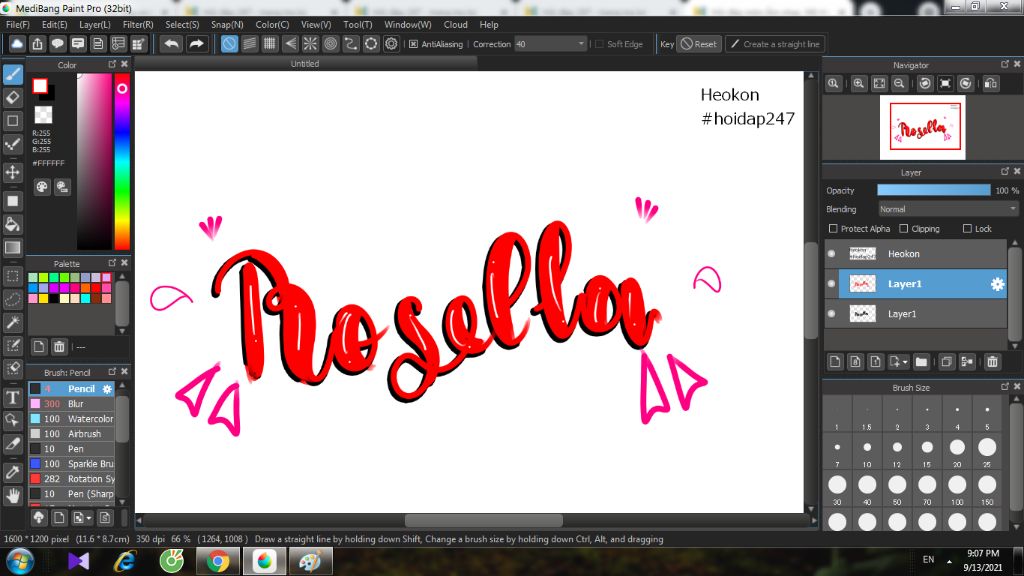Select the Lasso selection tool

click(12, 299)
